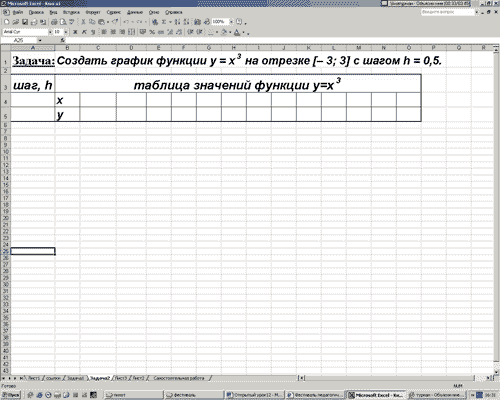Click the Print icon in the toolbar
500x400 pixels.
[x=54, y=22]
